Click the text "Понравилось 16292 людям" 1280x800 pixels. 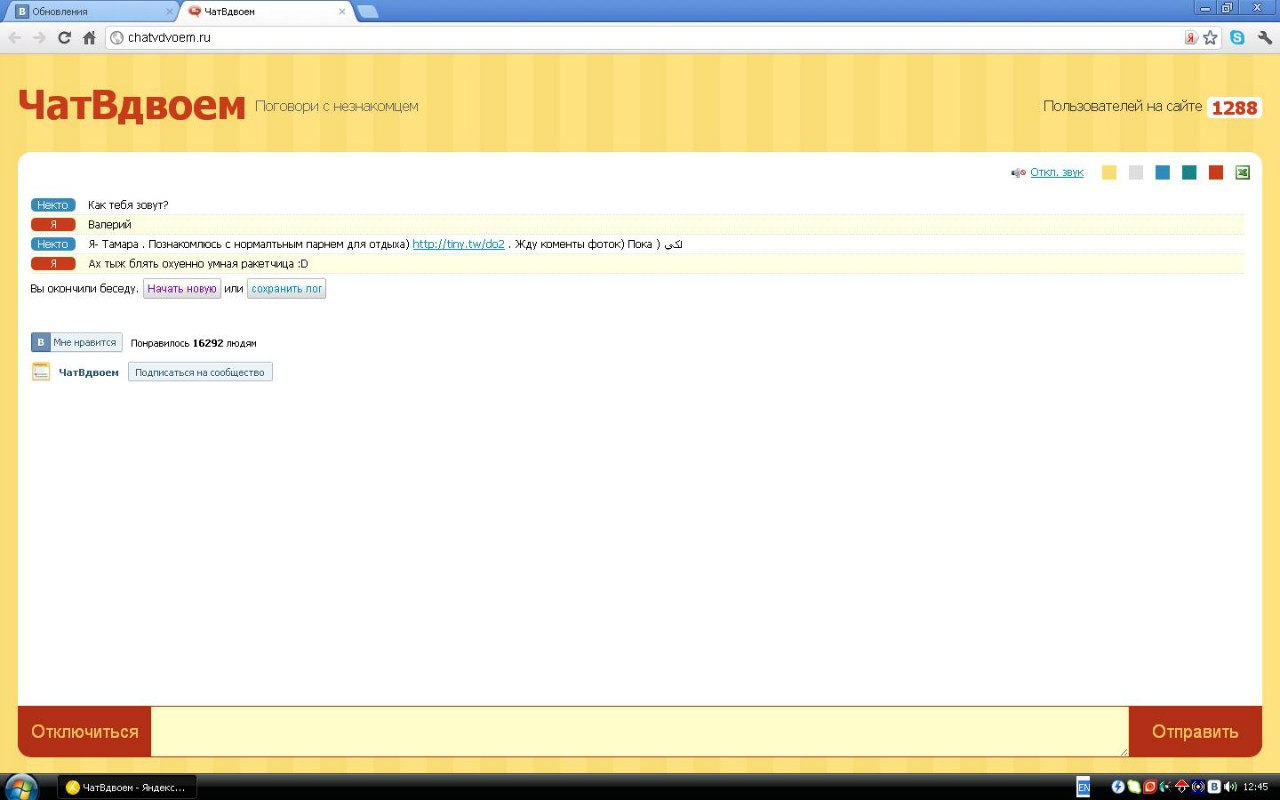[x=193, y=343]
